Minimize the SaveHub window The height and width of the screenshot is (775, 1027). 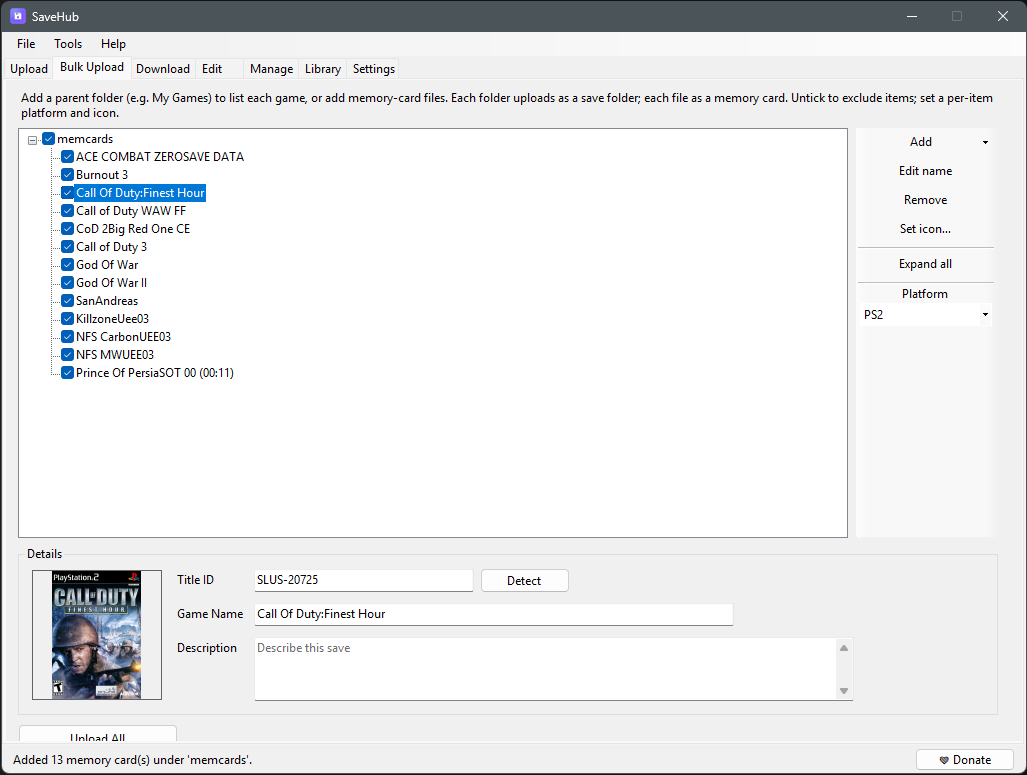pos(912,16)
